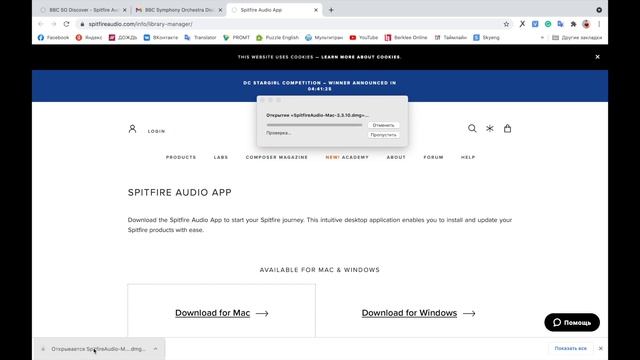Dismiss the cookie notice banner

[x=597, y=57]
